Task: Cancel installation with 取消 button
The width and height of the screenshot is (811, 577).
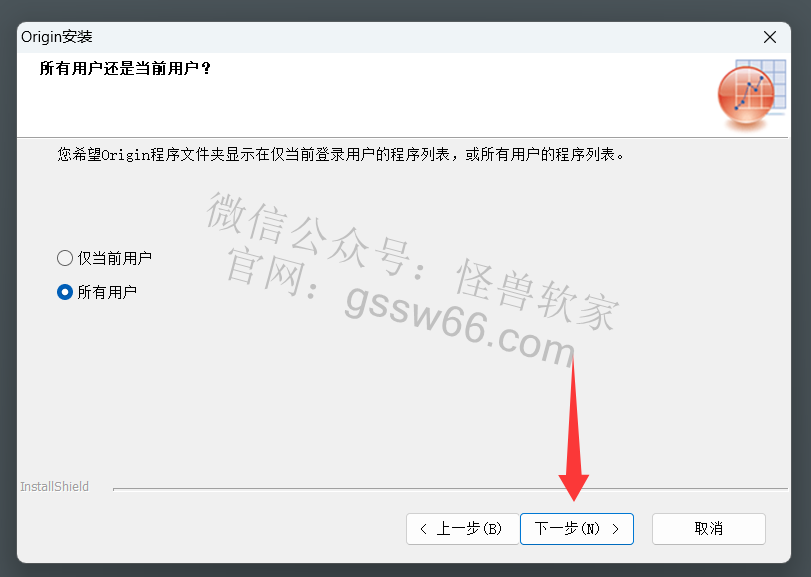Action: click(709, 529)
